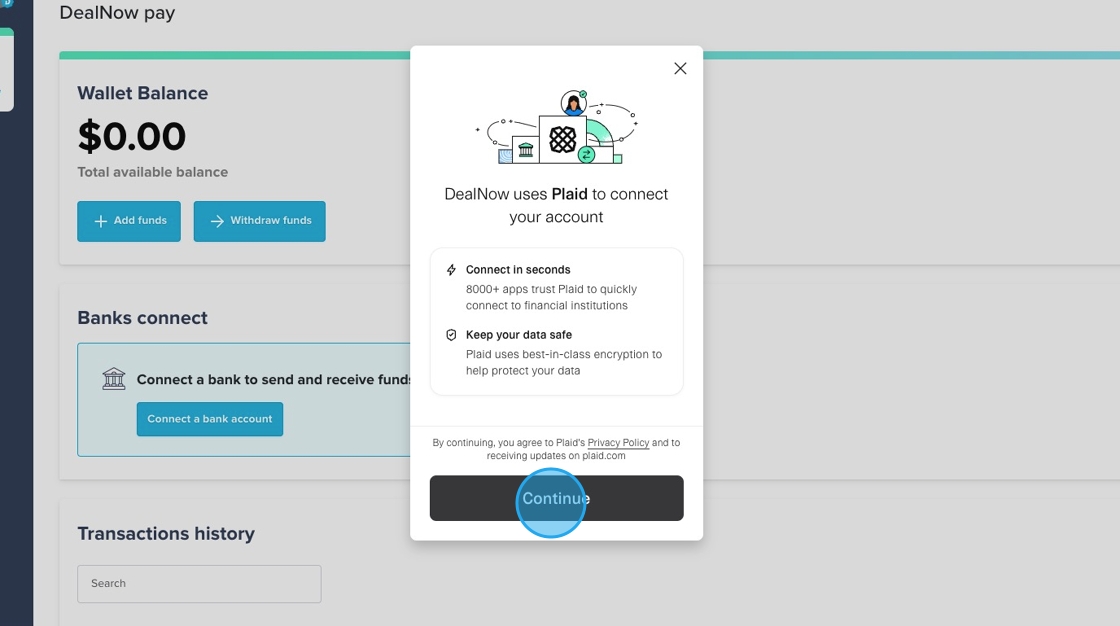Click the Banks connect heading
Viewport: 1120px width, 626px height.
click(x=142, y=318)
